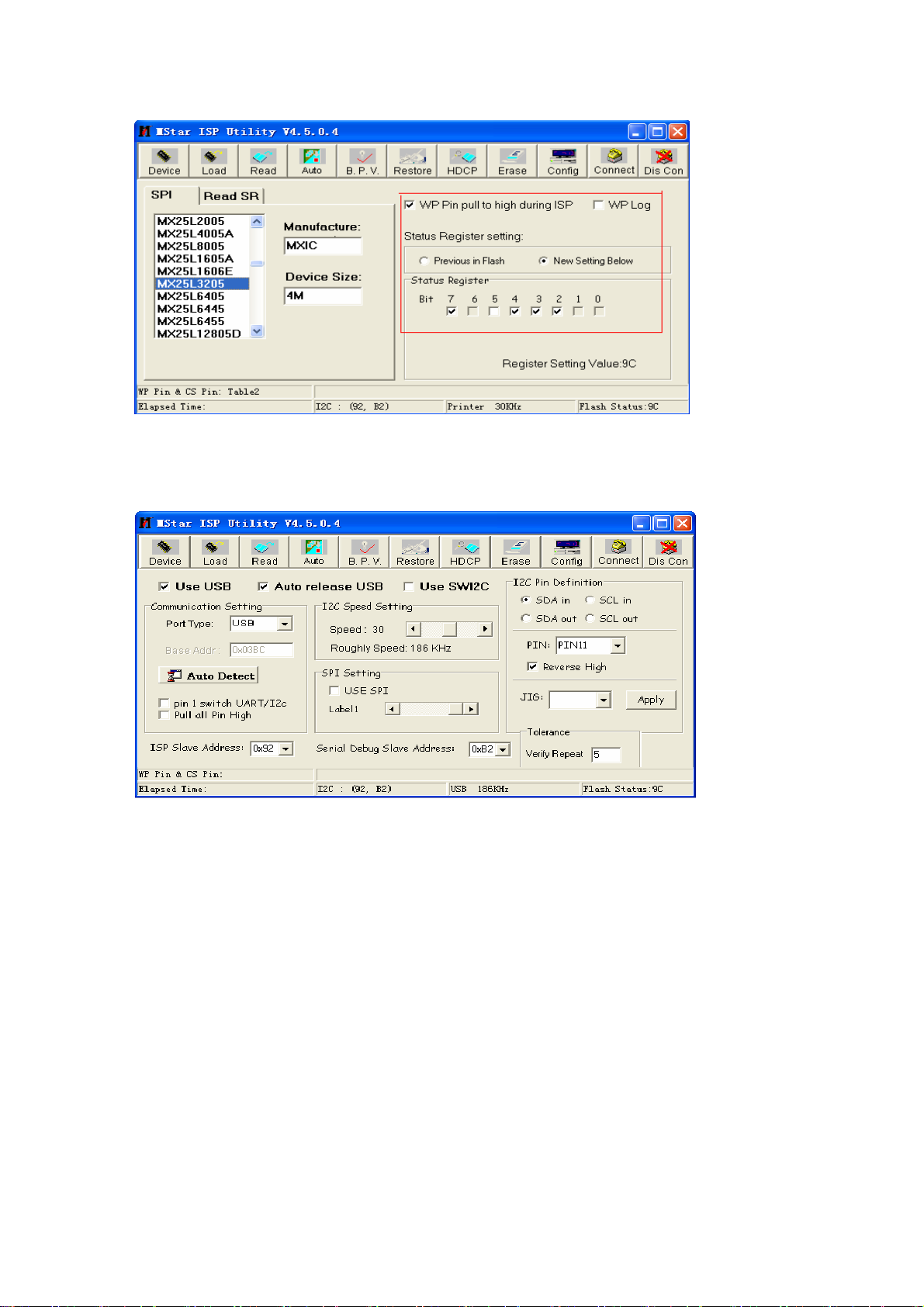Click the Apply button
The height and width of the screenshot is (1307, 924).
651,700
